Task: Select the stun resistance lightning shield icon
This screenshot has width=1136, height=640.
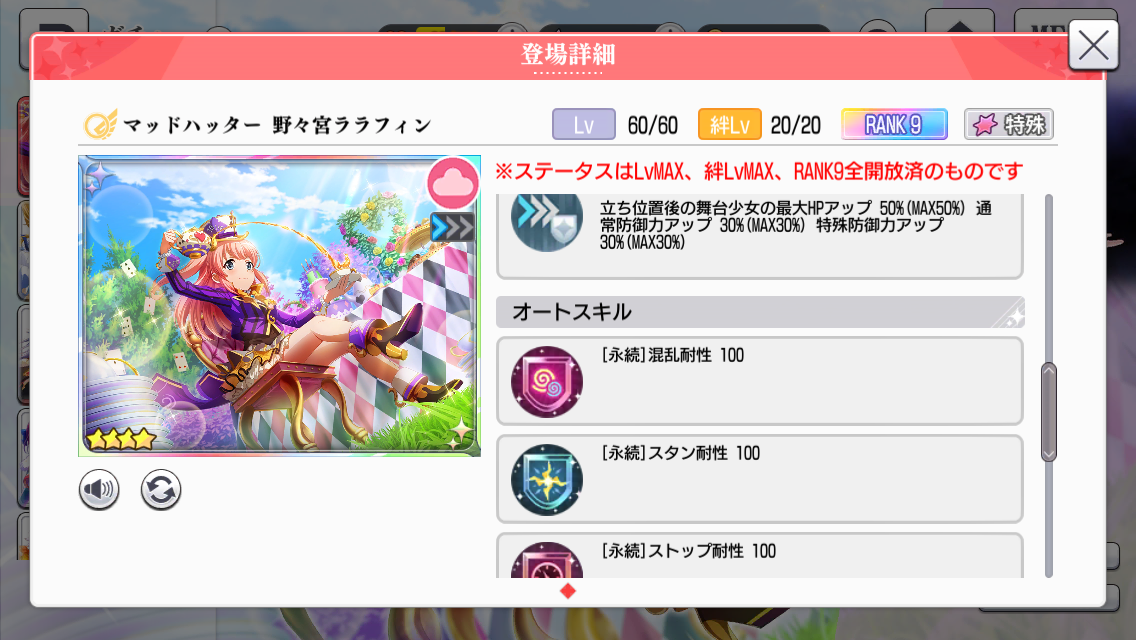Action: [546, 479]
